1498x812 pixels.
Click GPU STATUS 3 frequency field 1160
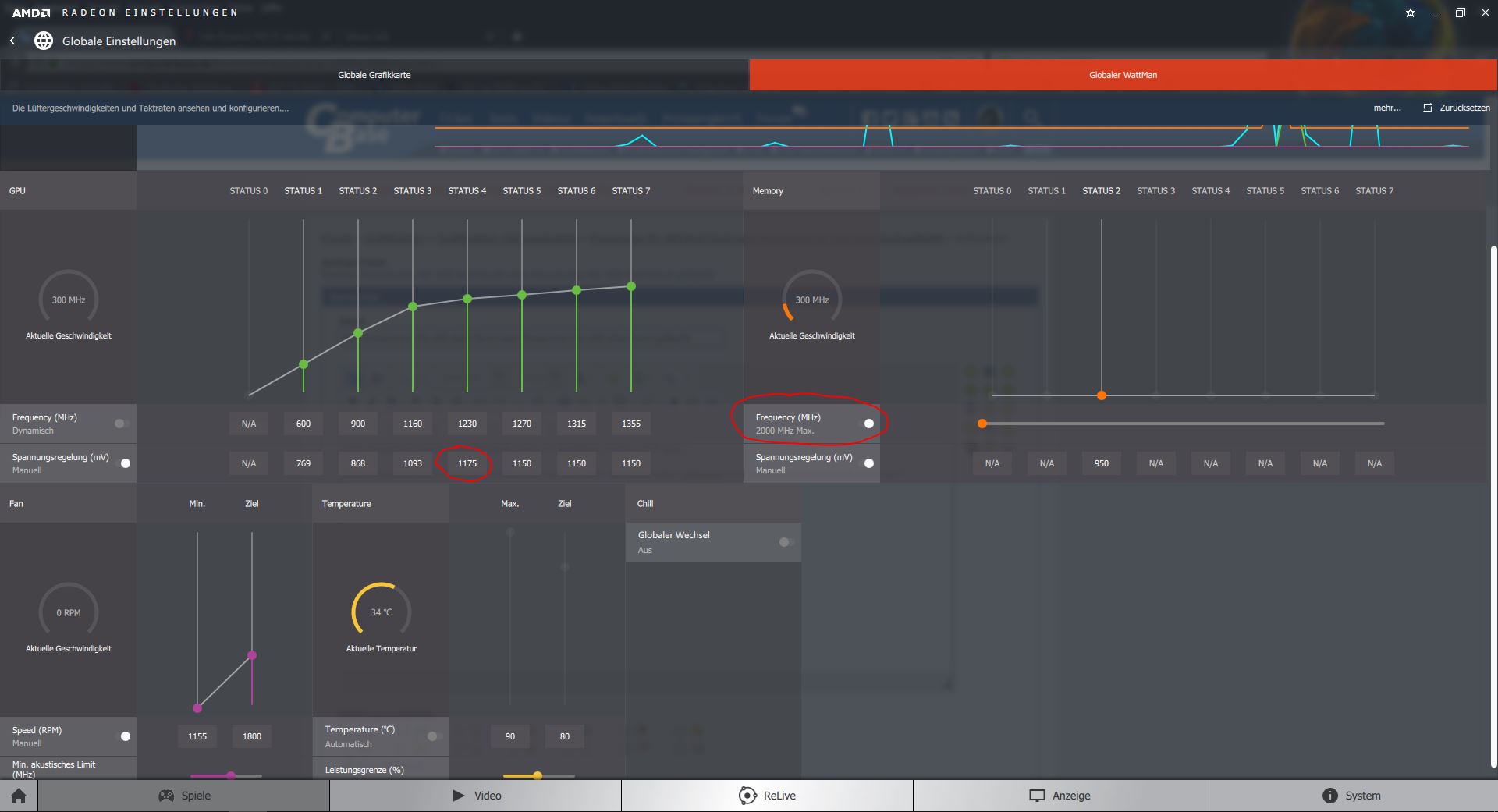[413, 424]
